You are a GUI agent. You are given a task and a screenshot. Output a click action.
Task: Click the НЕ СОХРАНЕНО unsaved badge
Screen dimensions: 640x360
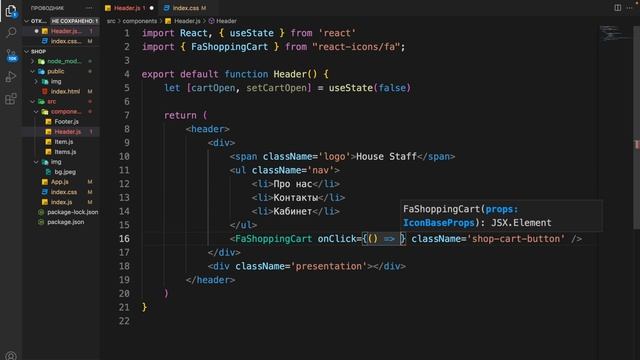[74, 21]
